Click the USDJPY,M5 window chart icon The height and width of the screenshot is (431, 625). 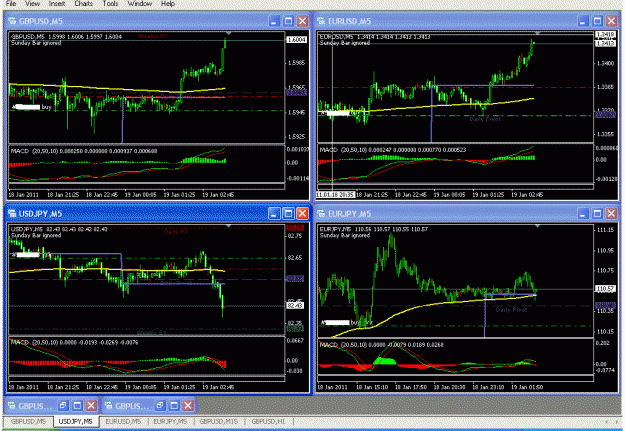pyautogui.click(x=12, y=214)
